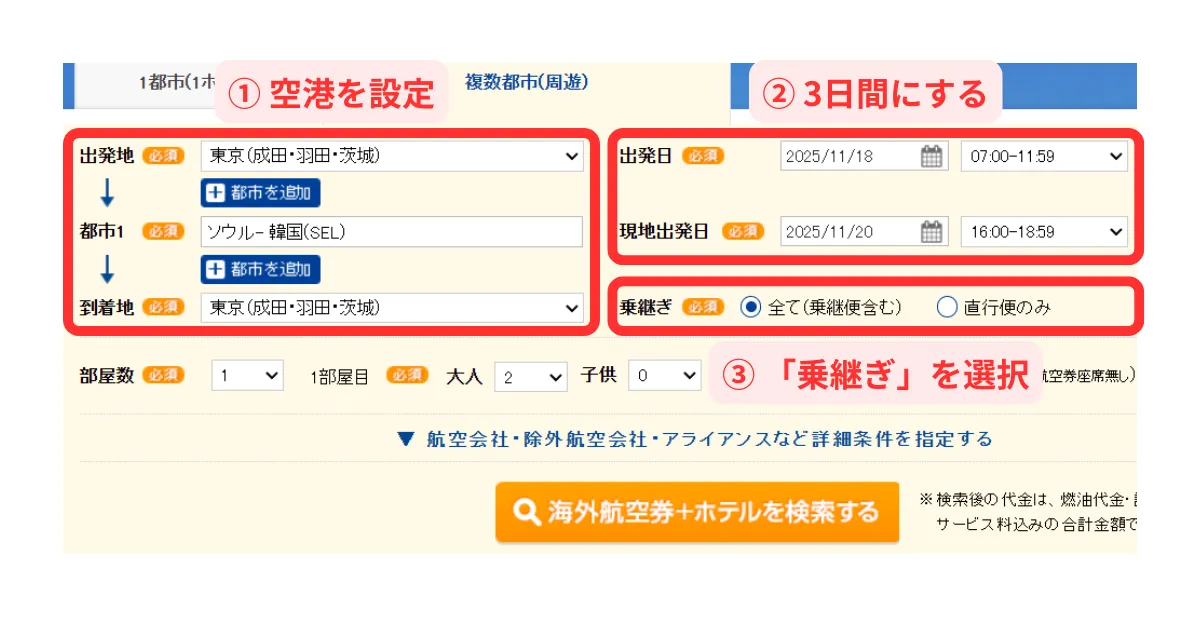Change the 部屋数 room count dropdown

pos(248,376)
